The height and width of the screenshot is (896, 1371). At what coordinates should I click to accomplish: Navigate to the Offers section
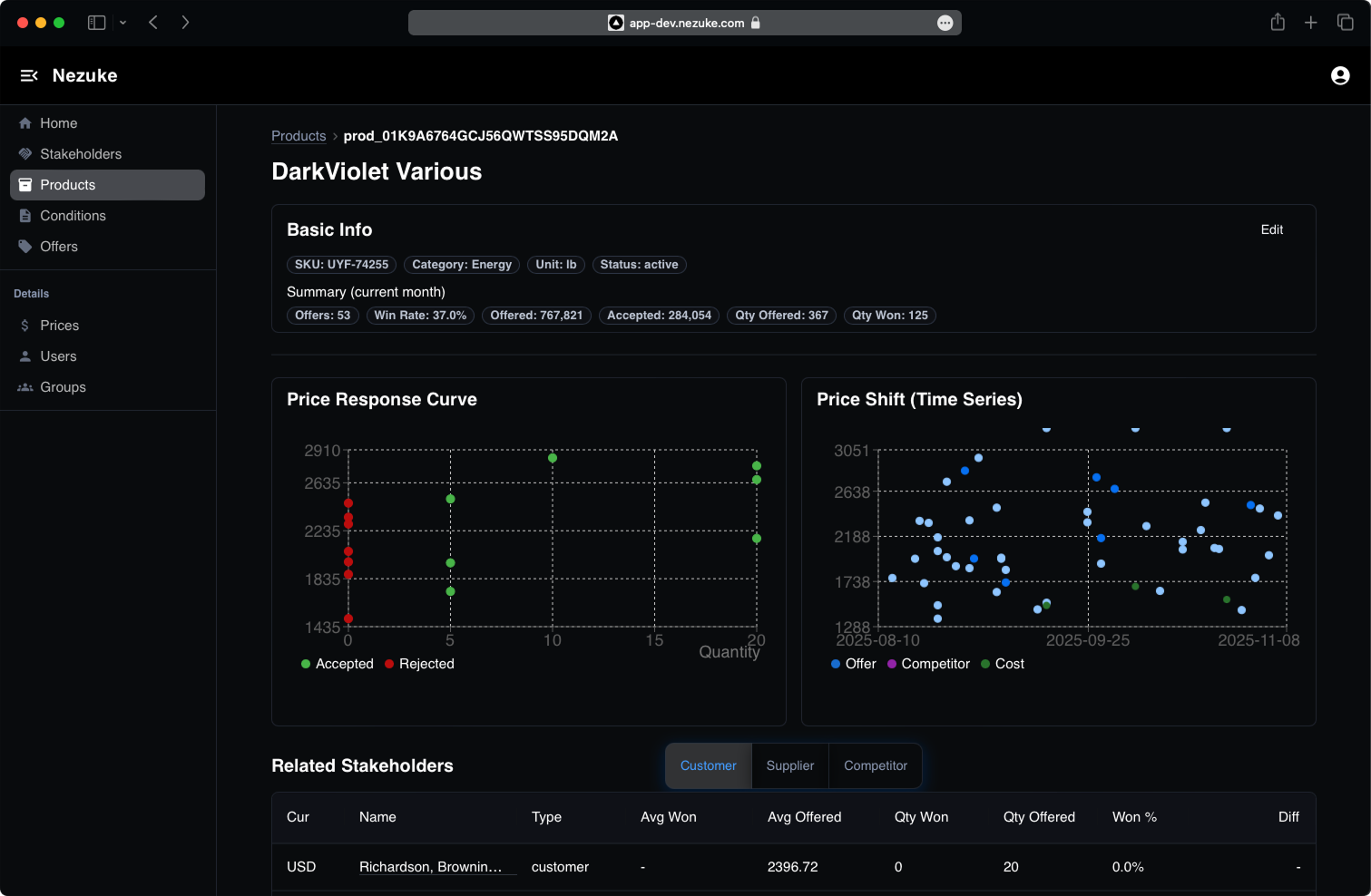(59, 246)
